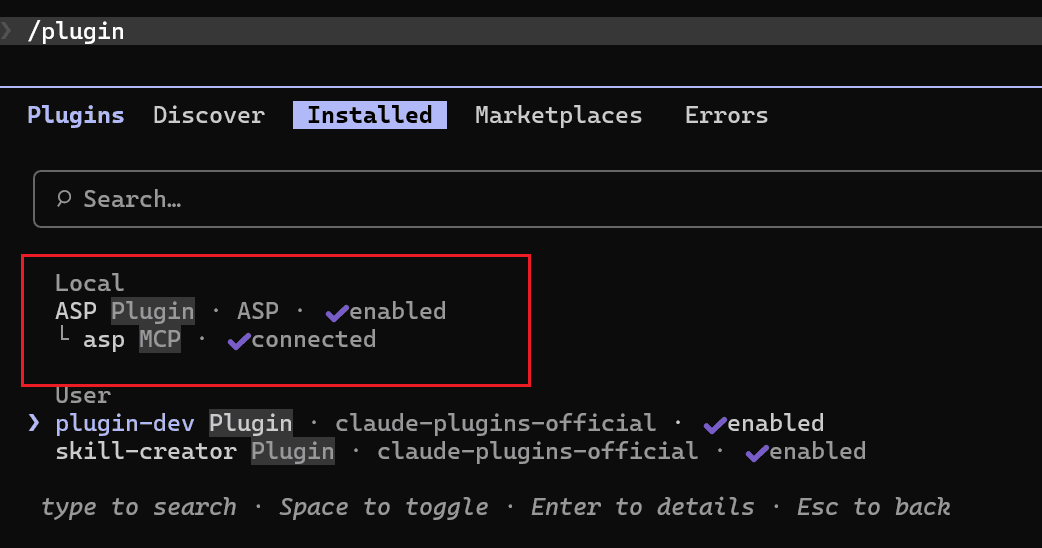The image size is (1042, 548).
Task: Toggle skill-creator enabled status
Action: click(817, 451)
